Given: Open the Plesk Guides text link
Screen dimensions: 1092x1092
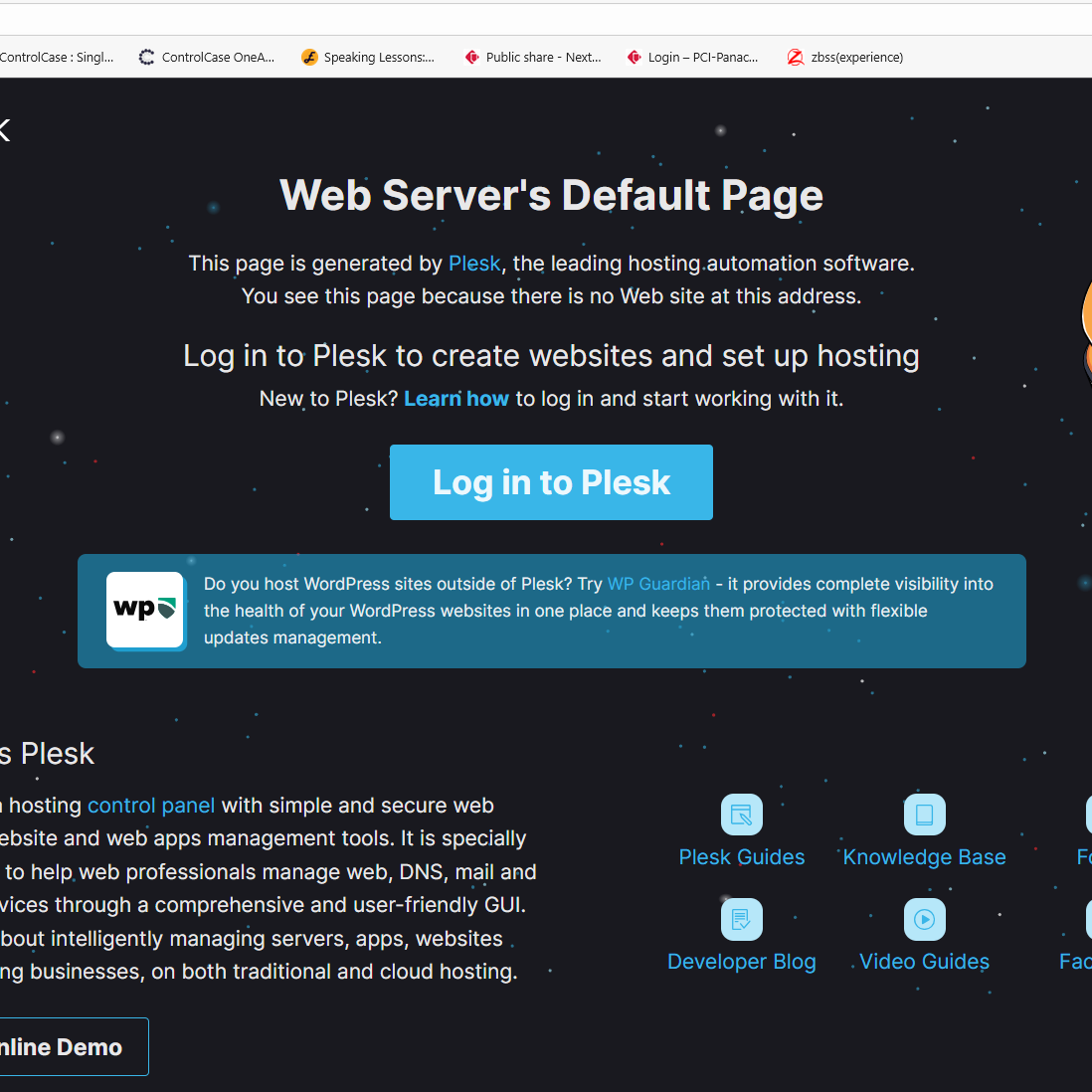Looking at the screenshot, I should pos(742,856).
